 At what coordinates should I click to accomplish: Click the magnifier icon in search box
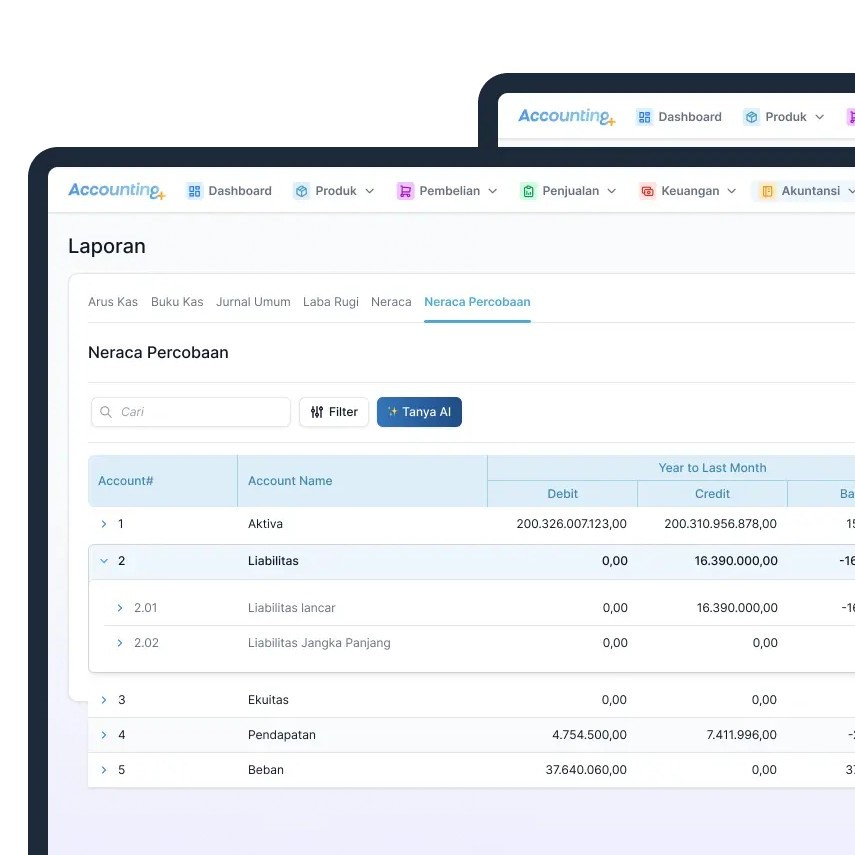coord(106,412)
